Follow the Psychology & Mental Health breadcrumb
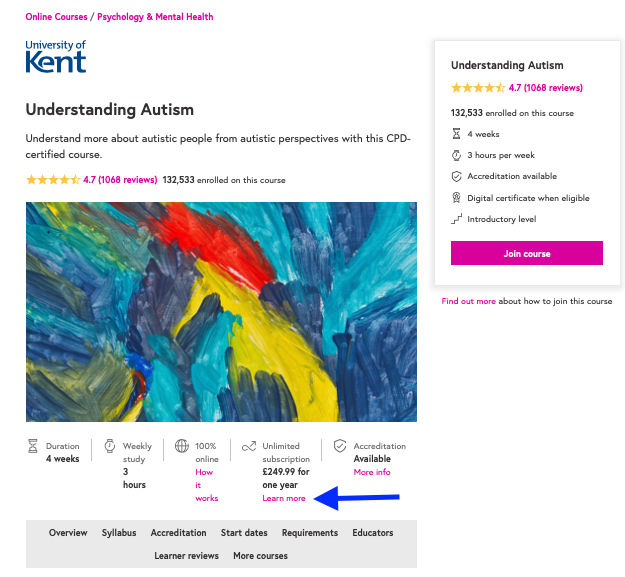625x577 pixels. click(155, 17)
